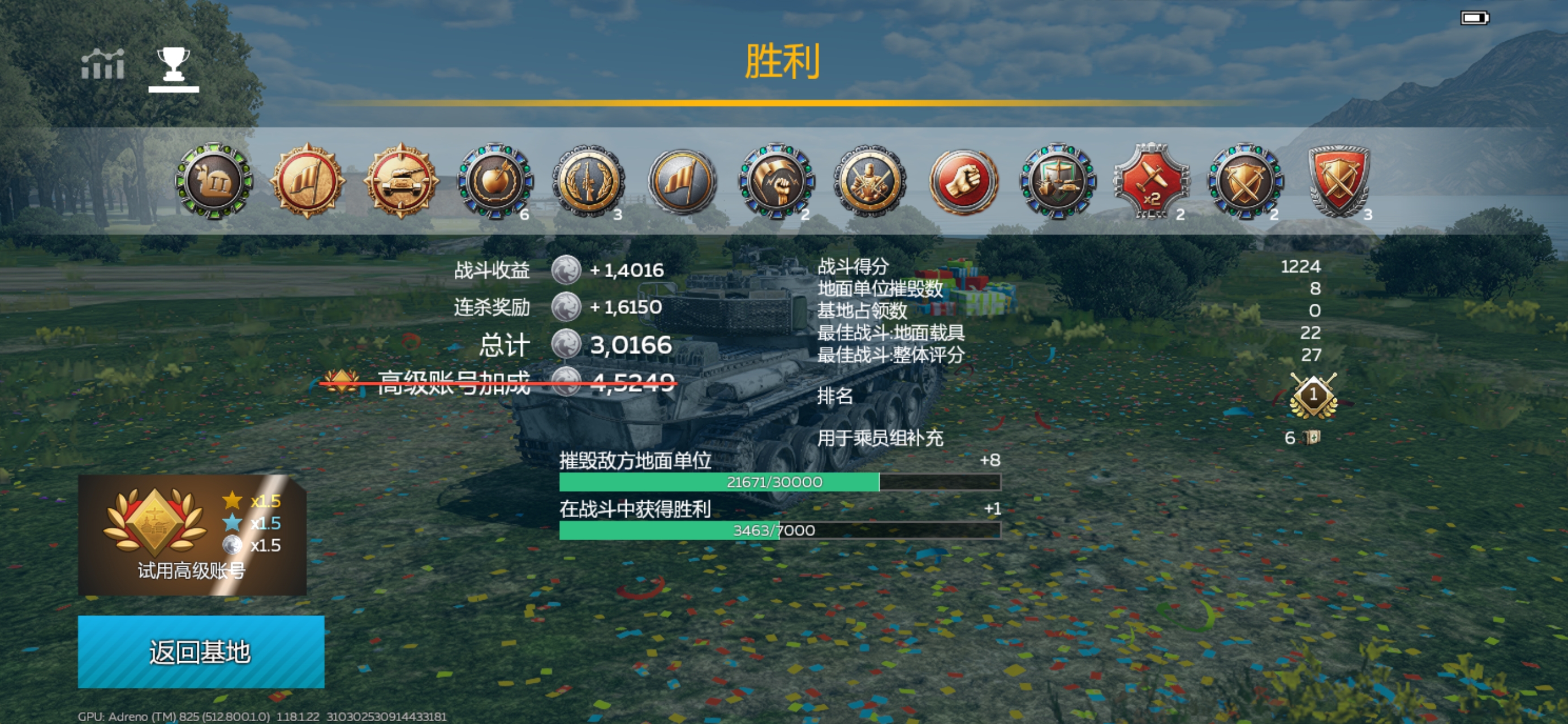The height and width of the screenshot is (724, 1568).
Task: Open the statistics chart tab
Action: click(x=103, y=64)
